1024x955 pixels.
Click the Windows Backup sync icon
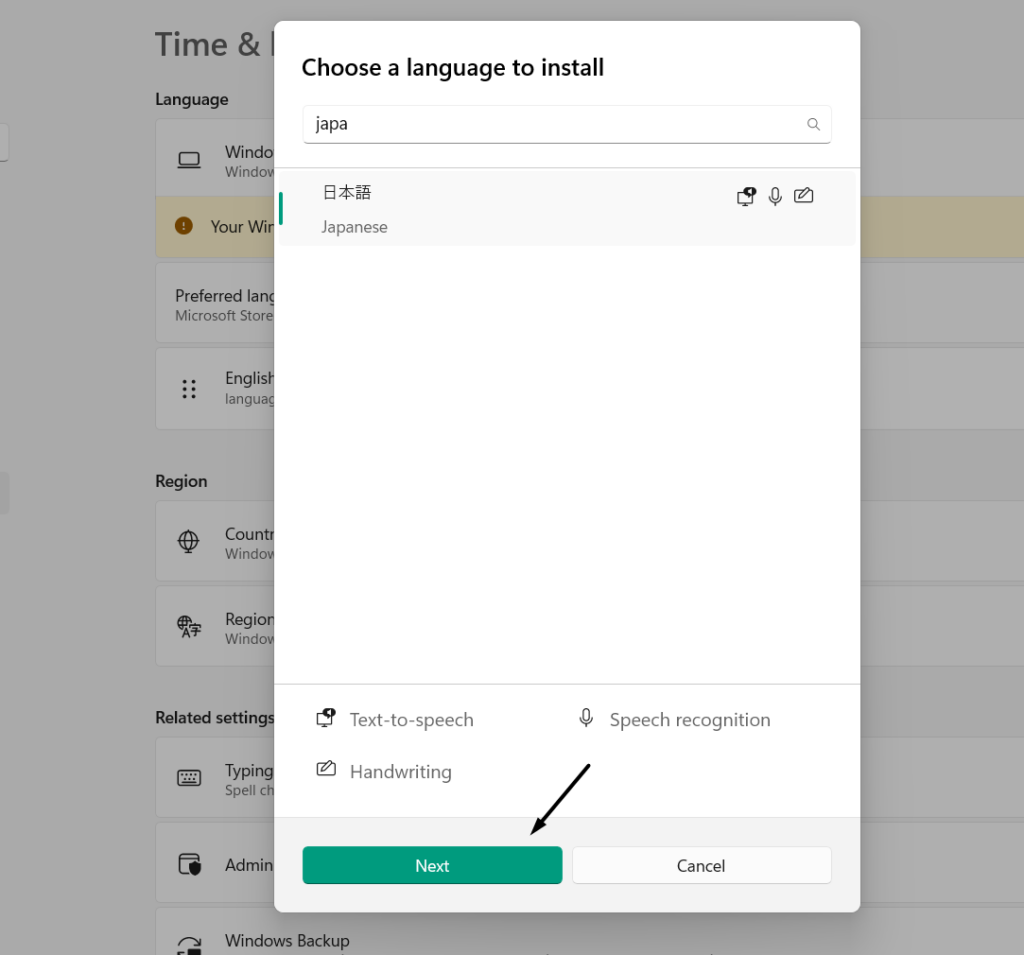[x=189, y=945]
